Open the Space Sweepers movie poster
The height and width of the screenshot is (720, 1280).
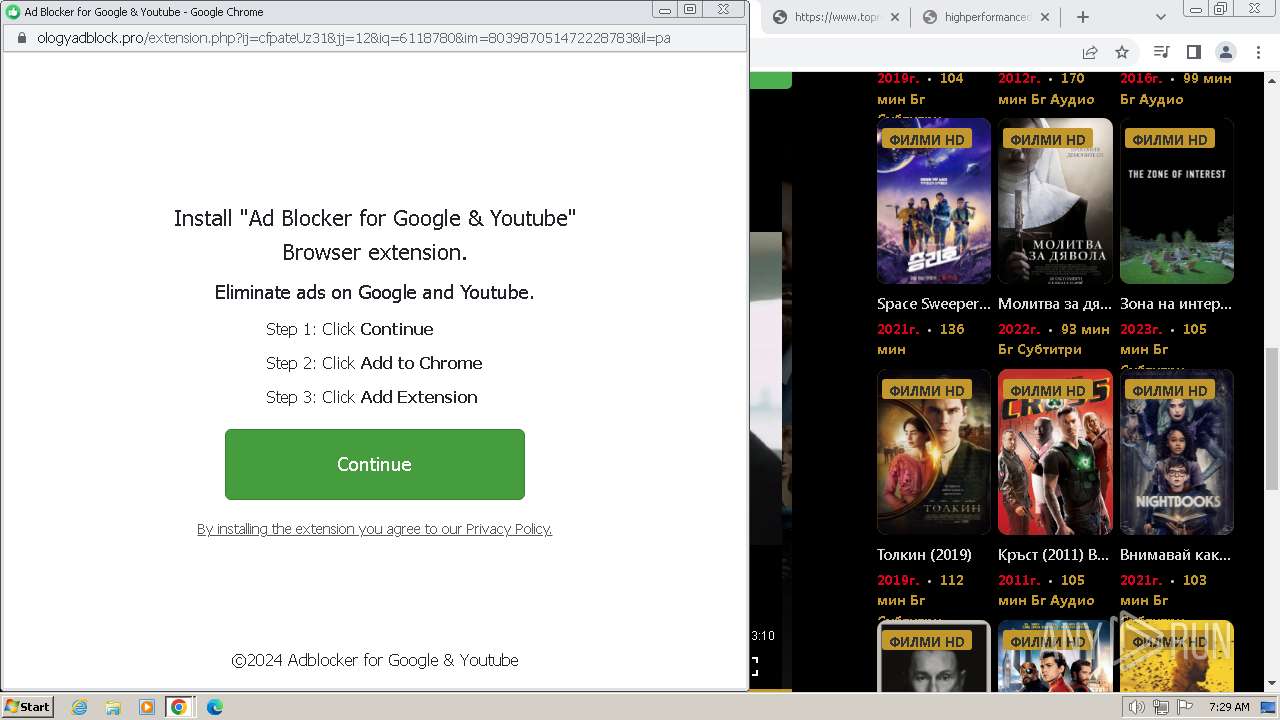(933, 201)
